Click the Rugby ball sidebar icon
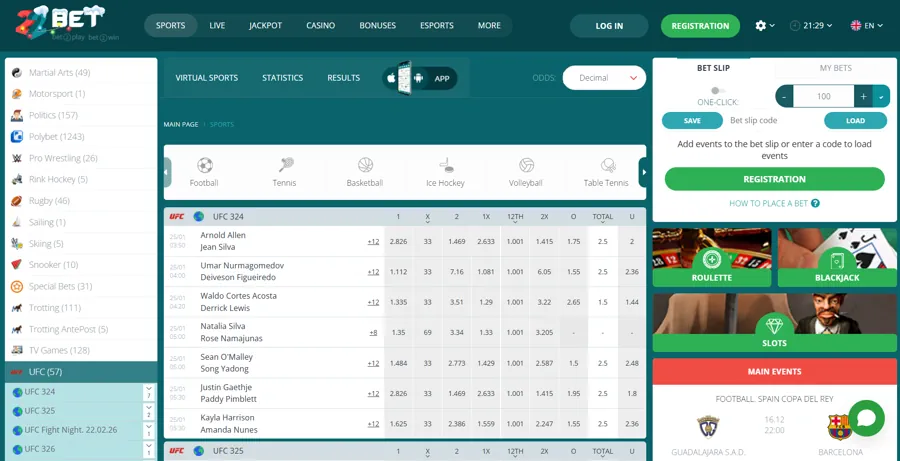 pyautogui.click(x=17, y=201)
